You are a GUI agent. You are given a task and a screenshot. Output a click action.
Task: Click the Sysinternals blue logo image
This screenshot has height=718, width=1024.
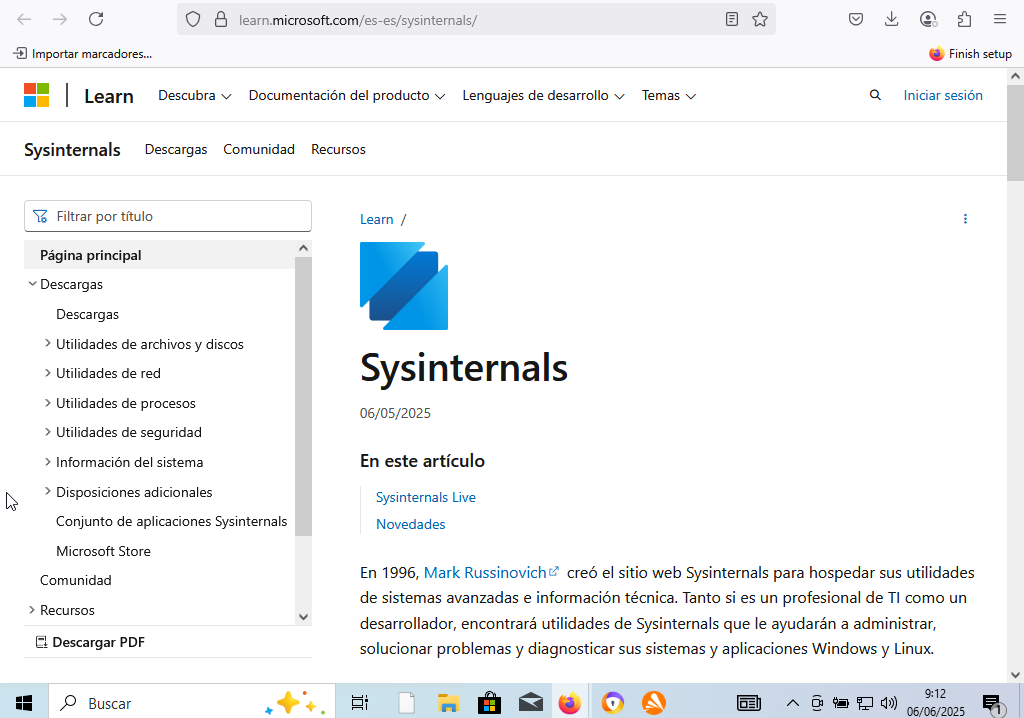click(x=404, y=286)
